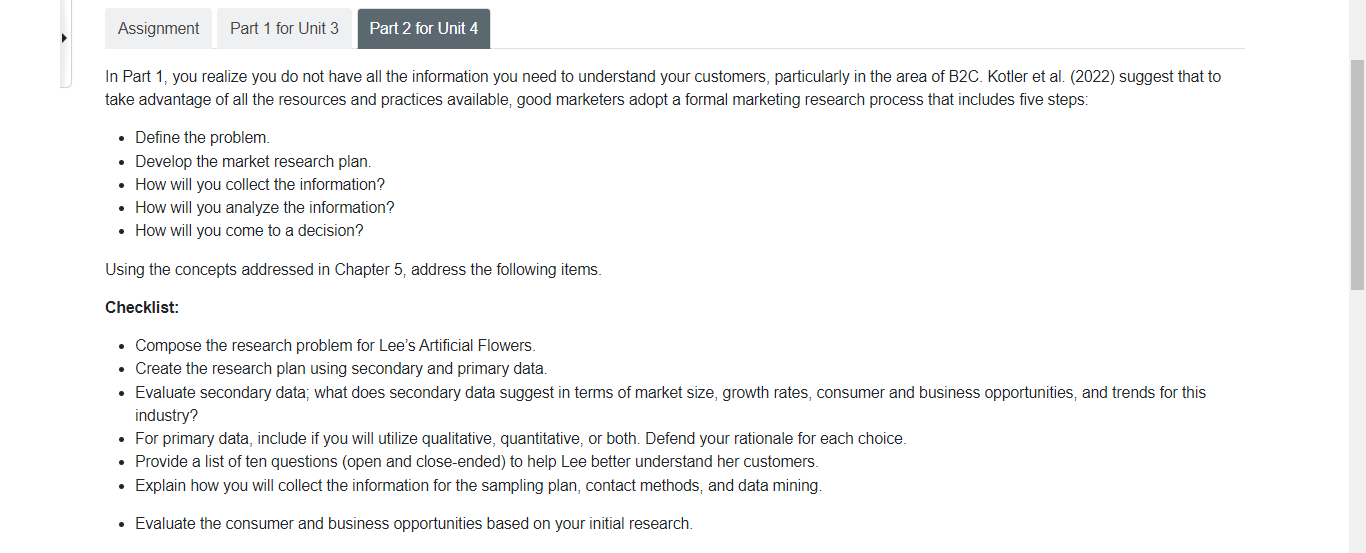1366x553 pixels.
Task: Open the Assignment tab
Action: click(x=158, y=29)
